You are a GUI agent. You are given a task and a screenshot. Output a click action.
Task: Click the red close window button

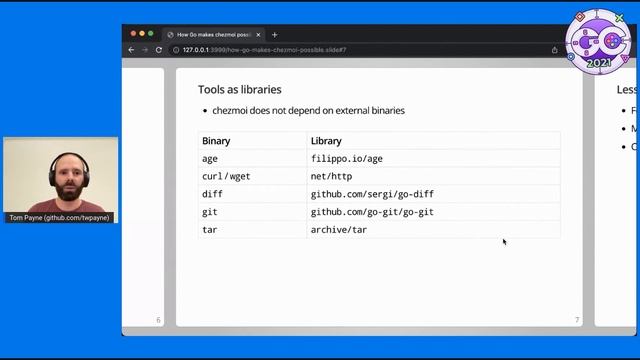133,33
